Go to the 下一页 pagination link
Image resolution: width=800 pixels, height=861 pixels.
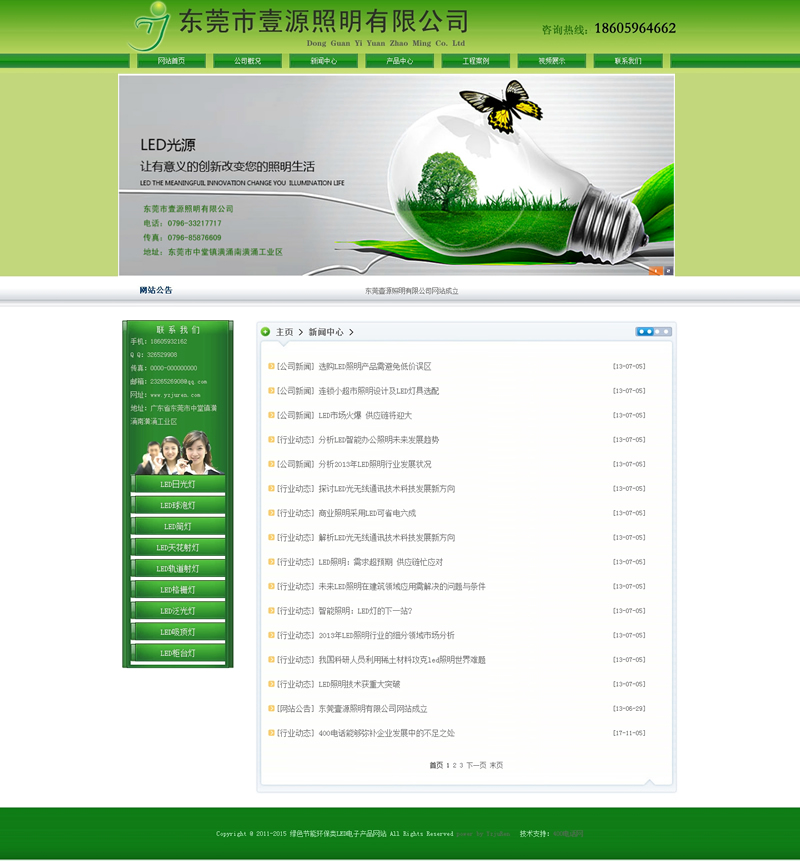click(x=475, y=765)
